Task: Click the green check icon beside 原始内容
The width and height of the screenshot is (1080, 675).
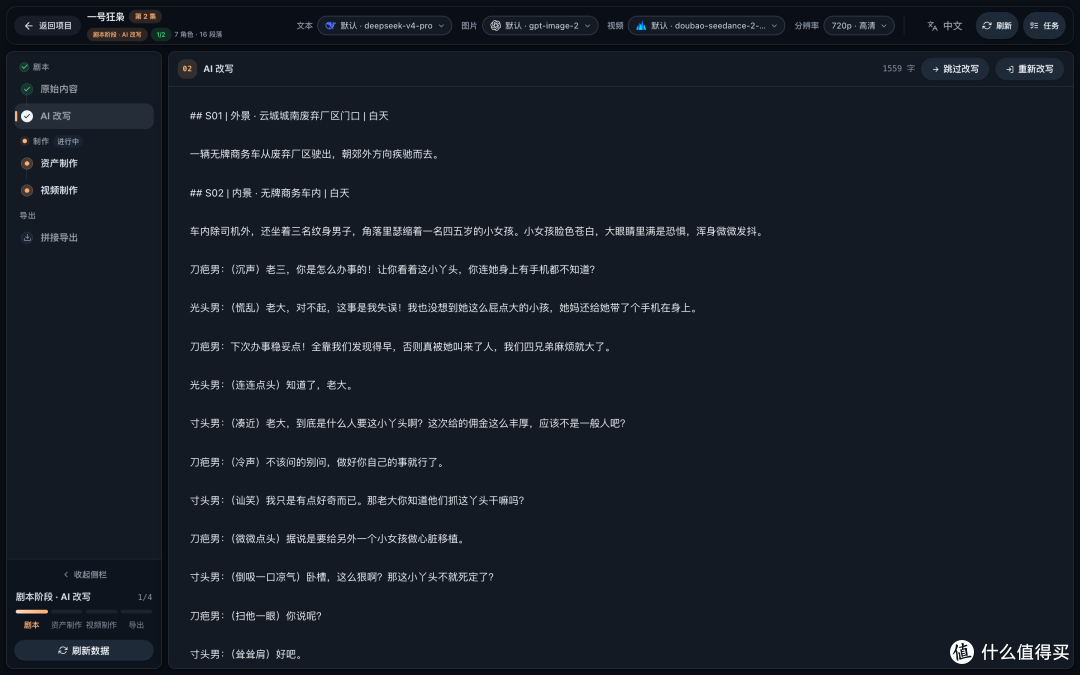Action: 27,89
